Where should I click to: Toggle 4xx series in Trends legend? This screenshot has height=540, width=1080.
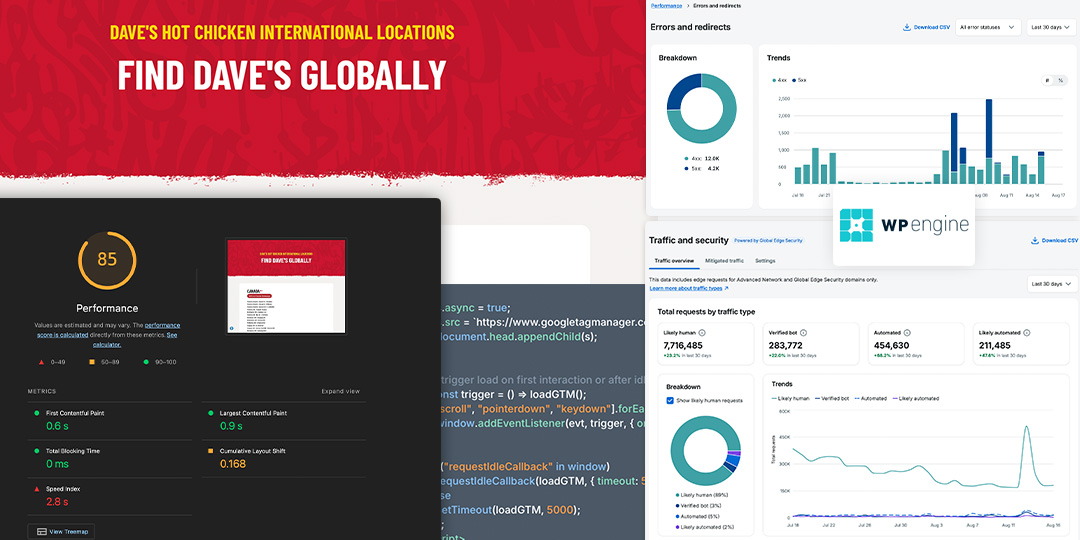tap(780, 81)
